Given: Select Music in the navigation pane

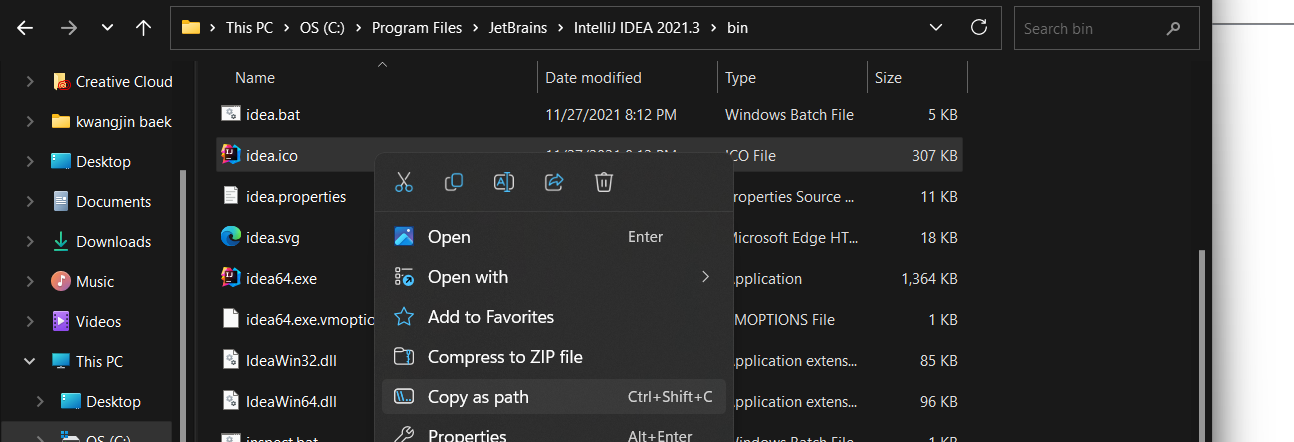Looking at the screenshot, I should 95,282.
